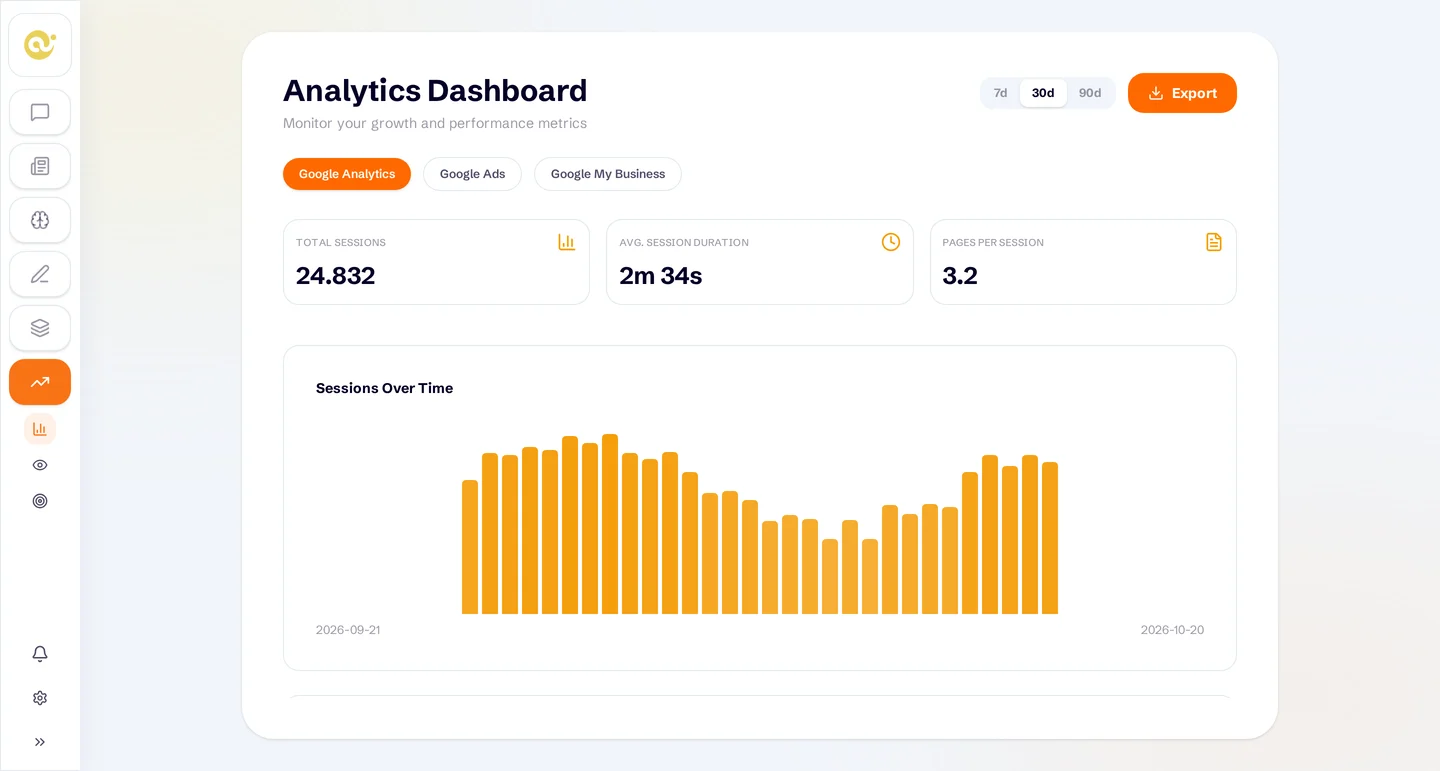The width and height of the screenshot is (1440, 771).
Task: Open the pencil editor sidebar icon
Action: [40, 274]
